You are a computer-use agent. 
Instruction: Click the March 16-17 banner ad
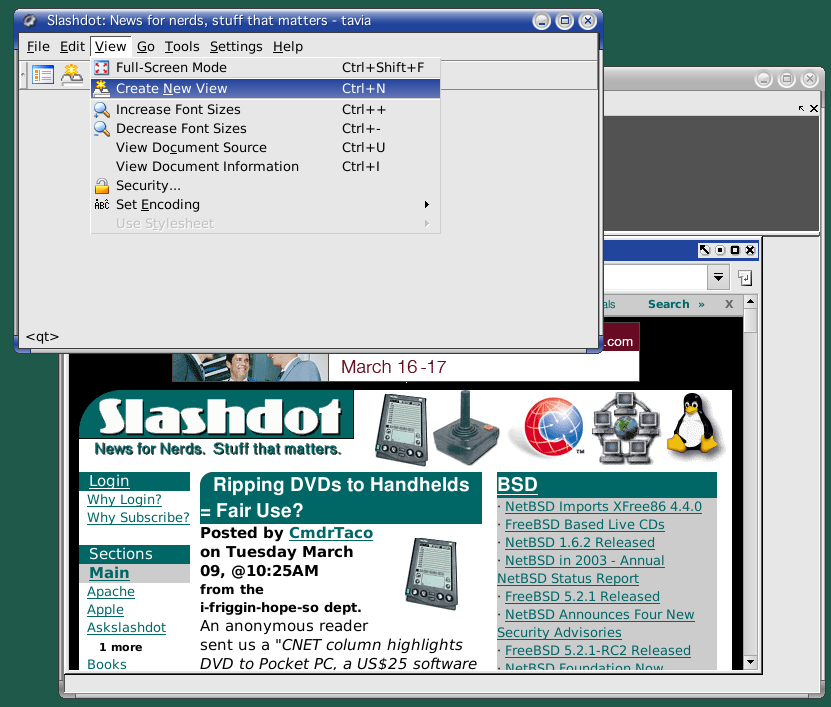point(406,367)
